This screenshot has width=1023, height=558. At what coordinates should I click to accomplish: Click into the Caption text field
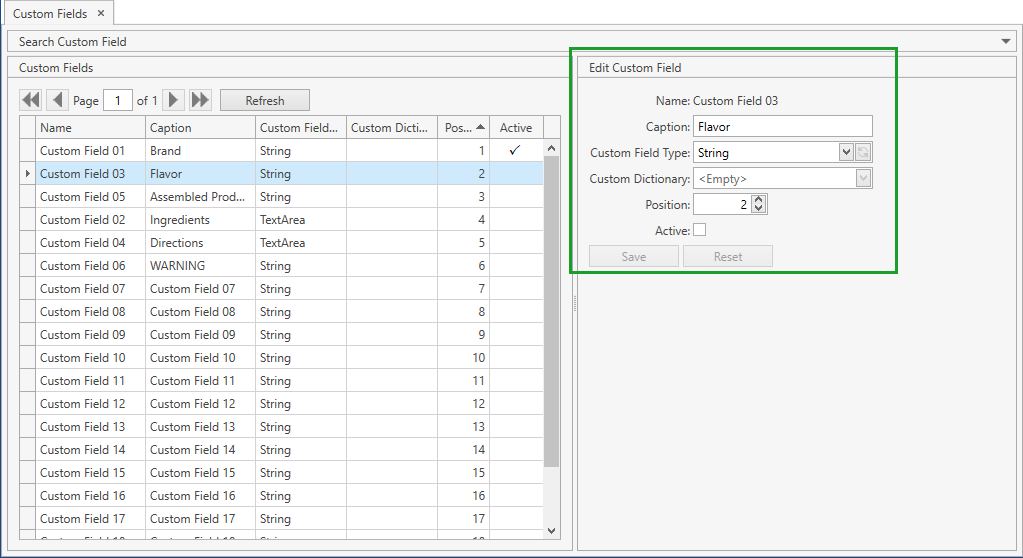point(782,127)
